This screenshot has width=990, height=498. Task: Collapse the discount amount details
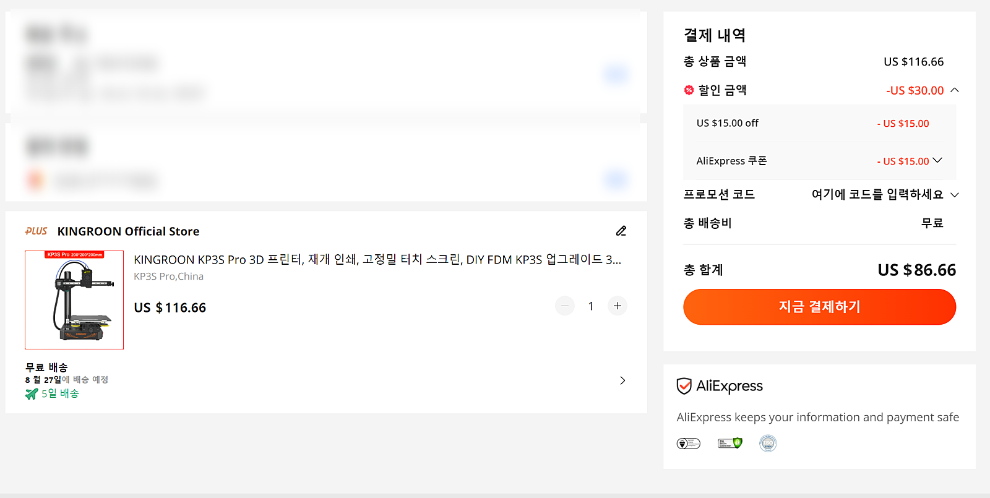click(955, 90)
